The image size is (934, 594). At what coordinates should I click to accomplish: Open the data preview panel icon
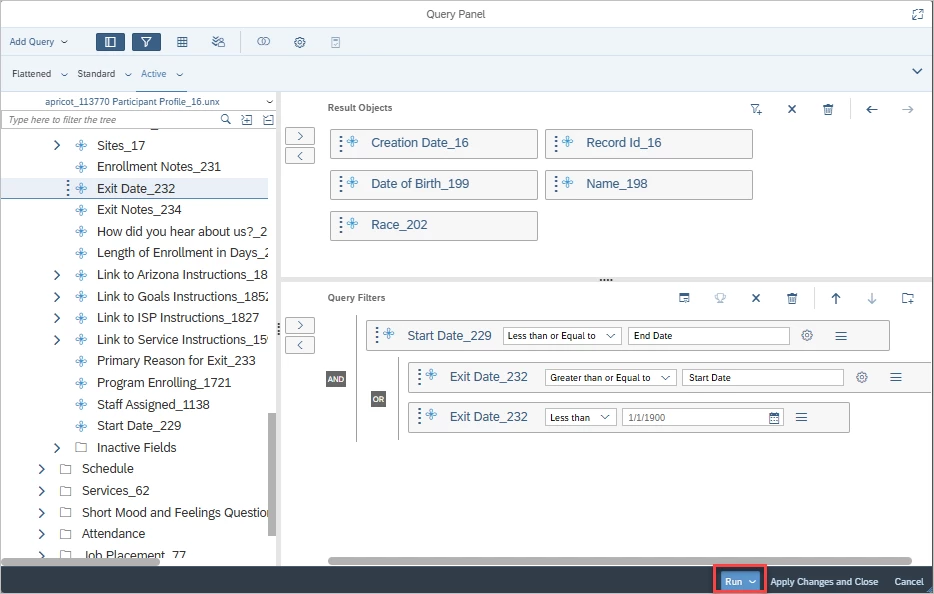(182, 42)
